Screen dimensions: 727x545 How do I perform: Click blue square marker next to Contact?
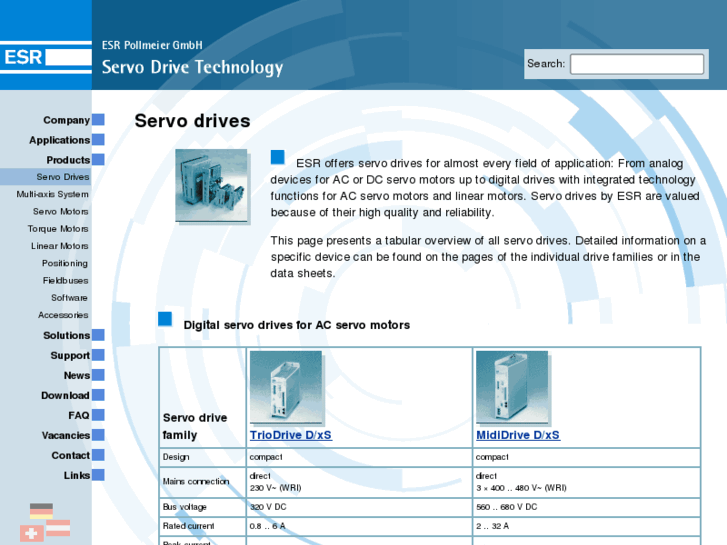click(x=98, y=455)
